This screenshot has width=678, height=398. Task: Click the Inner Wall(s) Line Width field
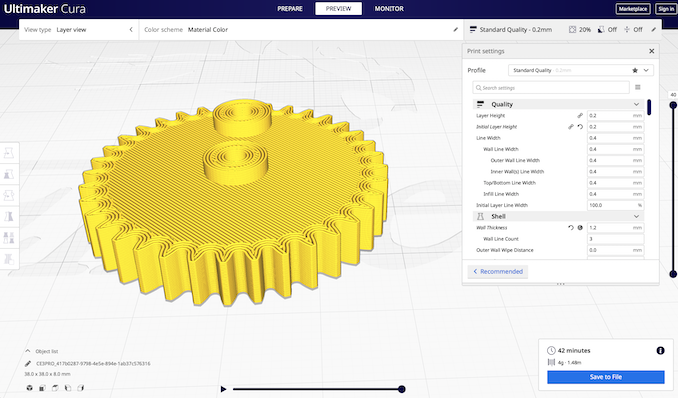tap(615, 172)
